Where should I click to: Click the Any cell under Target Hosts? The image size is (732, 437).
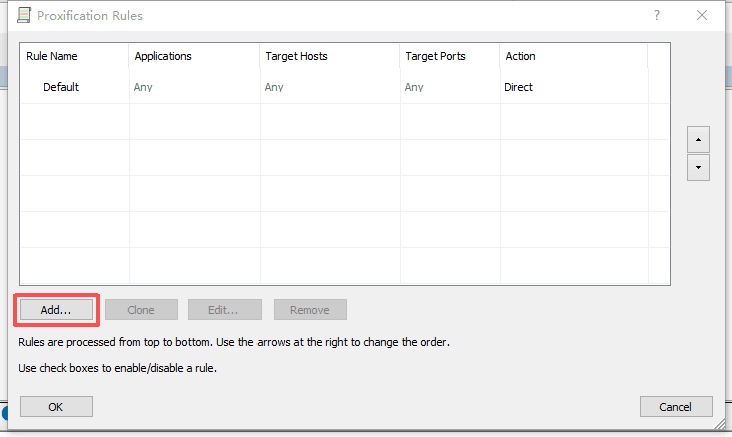coord(274,87)
